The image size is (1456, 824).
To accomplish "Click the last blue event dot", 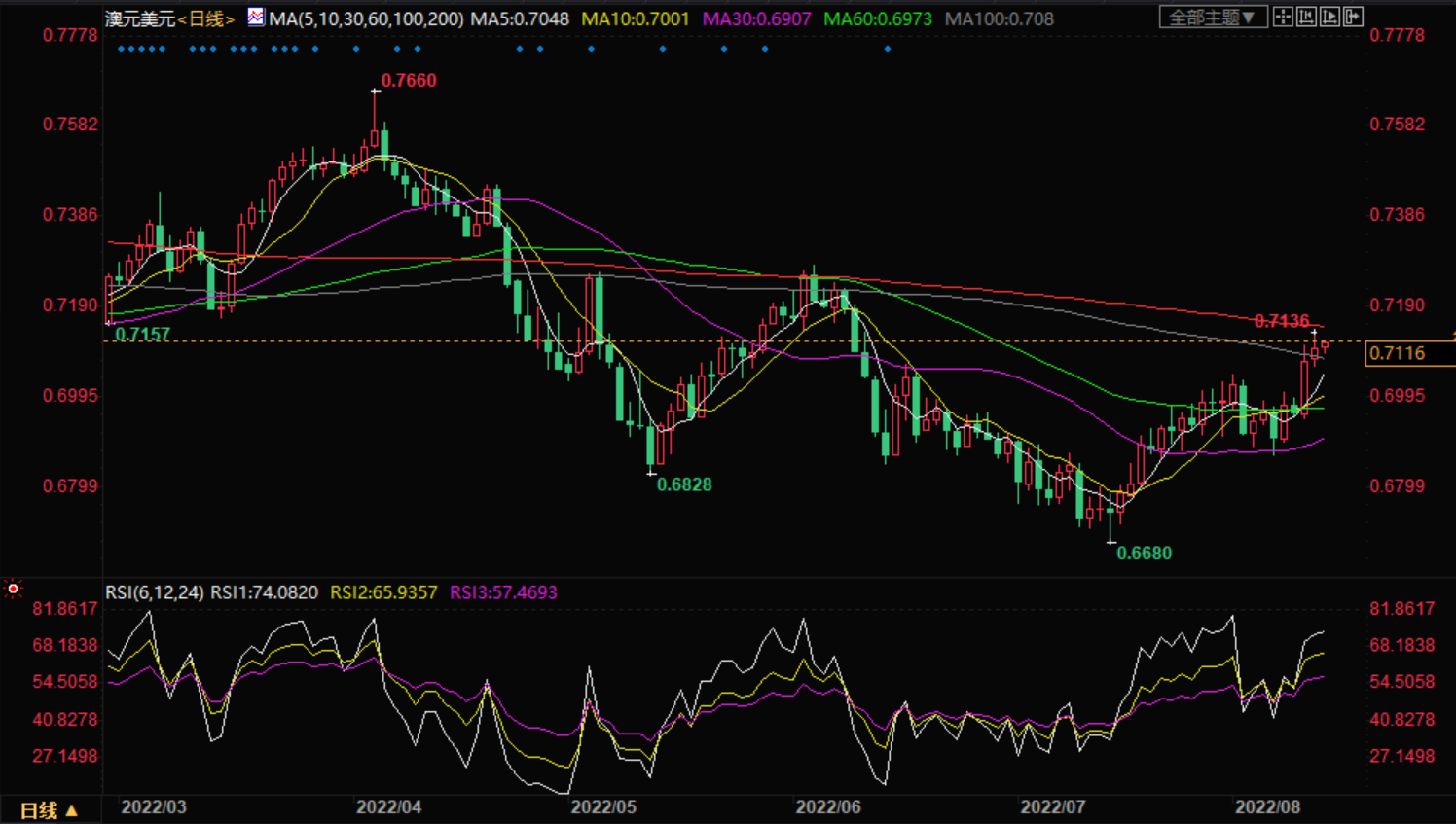I will (x=888, y=49).
